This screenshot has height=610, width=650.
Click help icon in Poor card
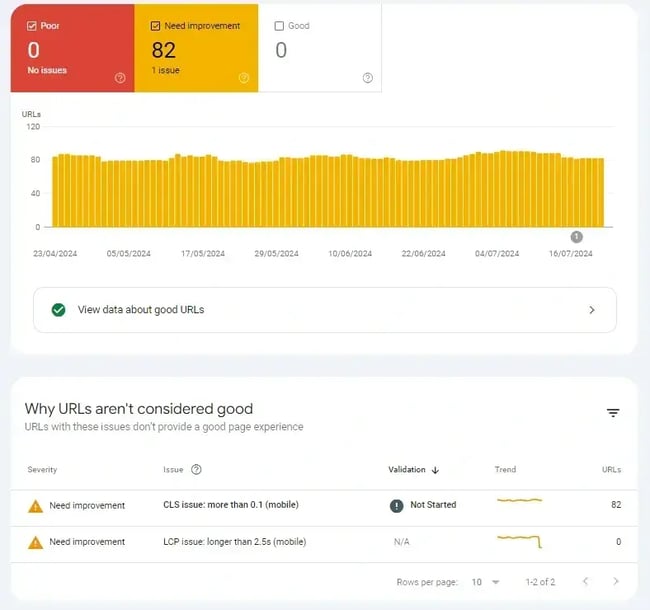[120, 78]
